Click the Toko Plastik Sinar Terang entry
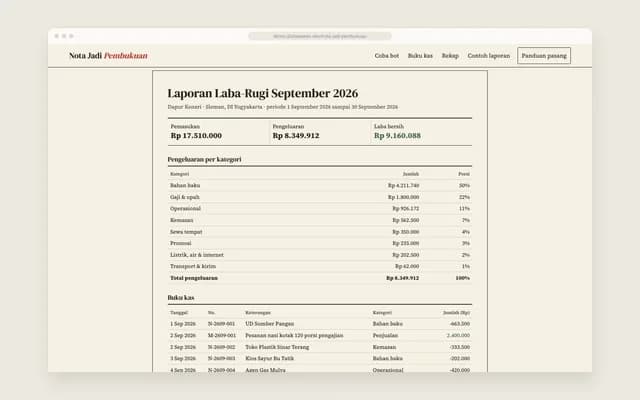The width and height of the screenshot is (640, 400). coord(277,347)
